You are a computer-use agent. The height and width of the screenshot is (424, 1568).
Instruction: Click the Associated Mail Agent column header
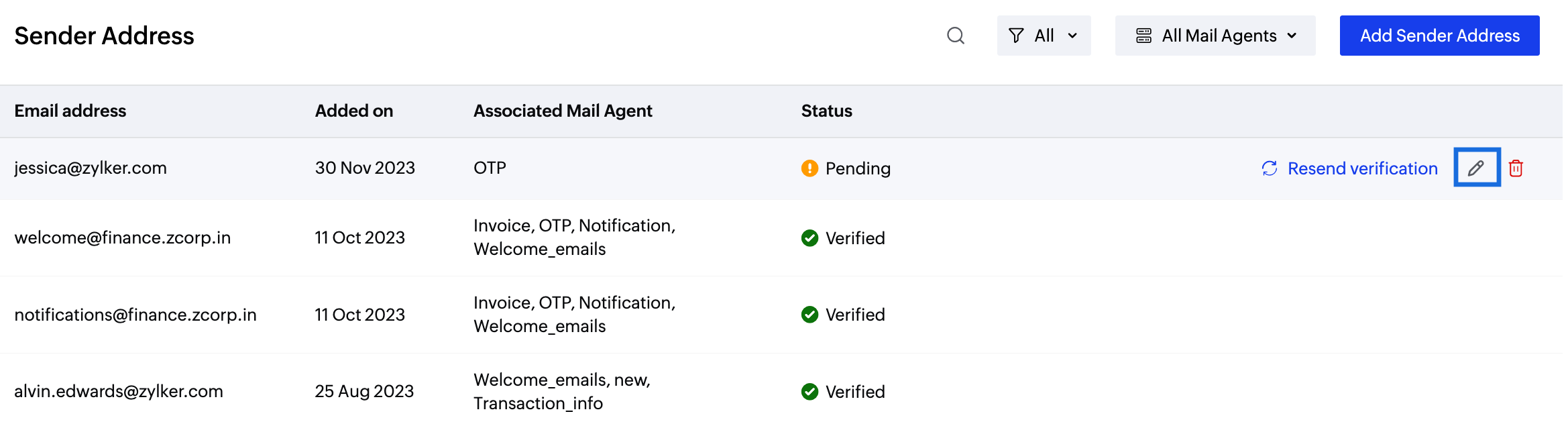click(x=563, y=111)
